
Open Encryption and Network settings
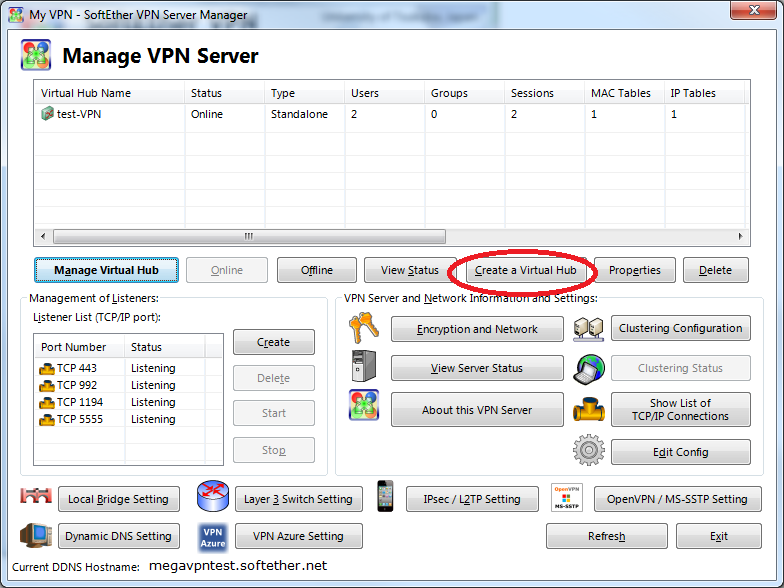[x=477, y=329]
